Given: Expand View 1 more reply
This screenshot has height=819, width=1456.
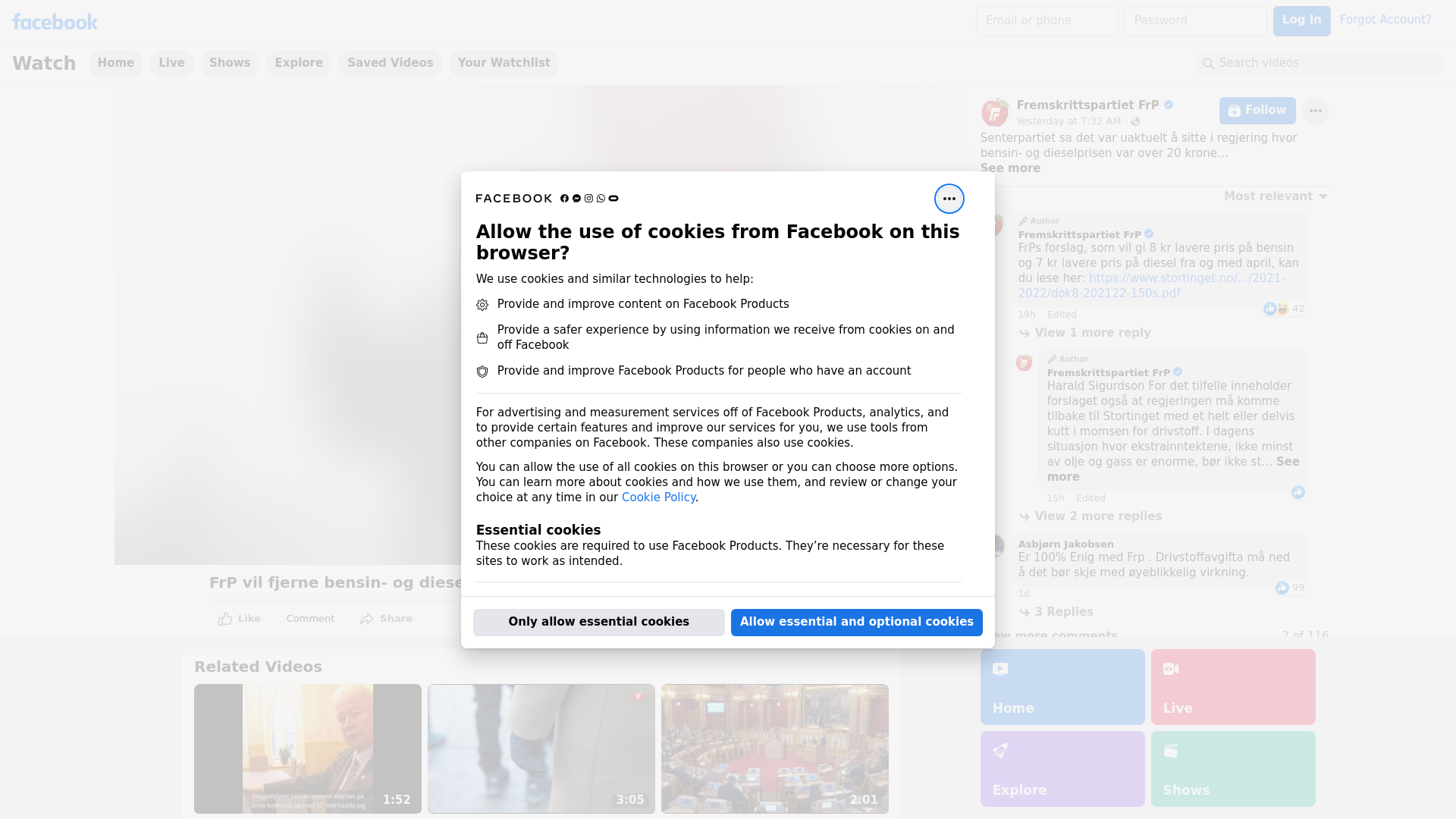Looking at the screenshot, I should pyautogui.click(x=1092, y=333).
